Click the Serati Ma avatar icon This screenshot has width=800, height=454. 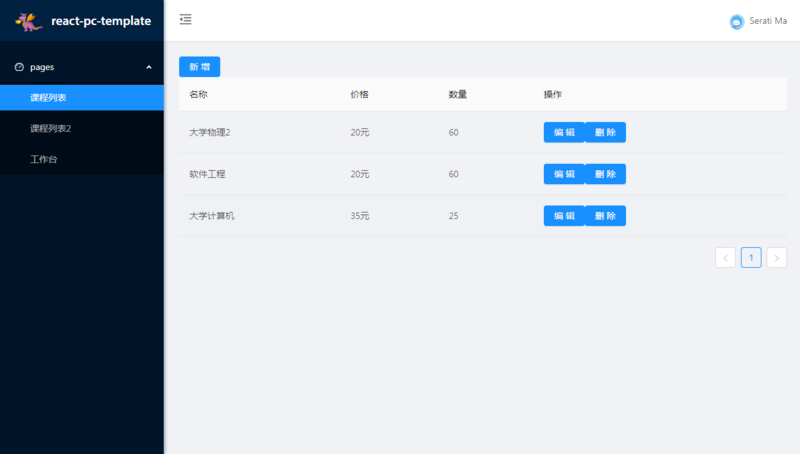[737, 21]
